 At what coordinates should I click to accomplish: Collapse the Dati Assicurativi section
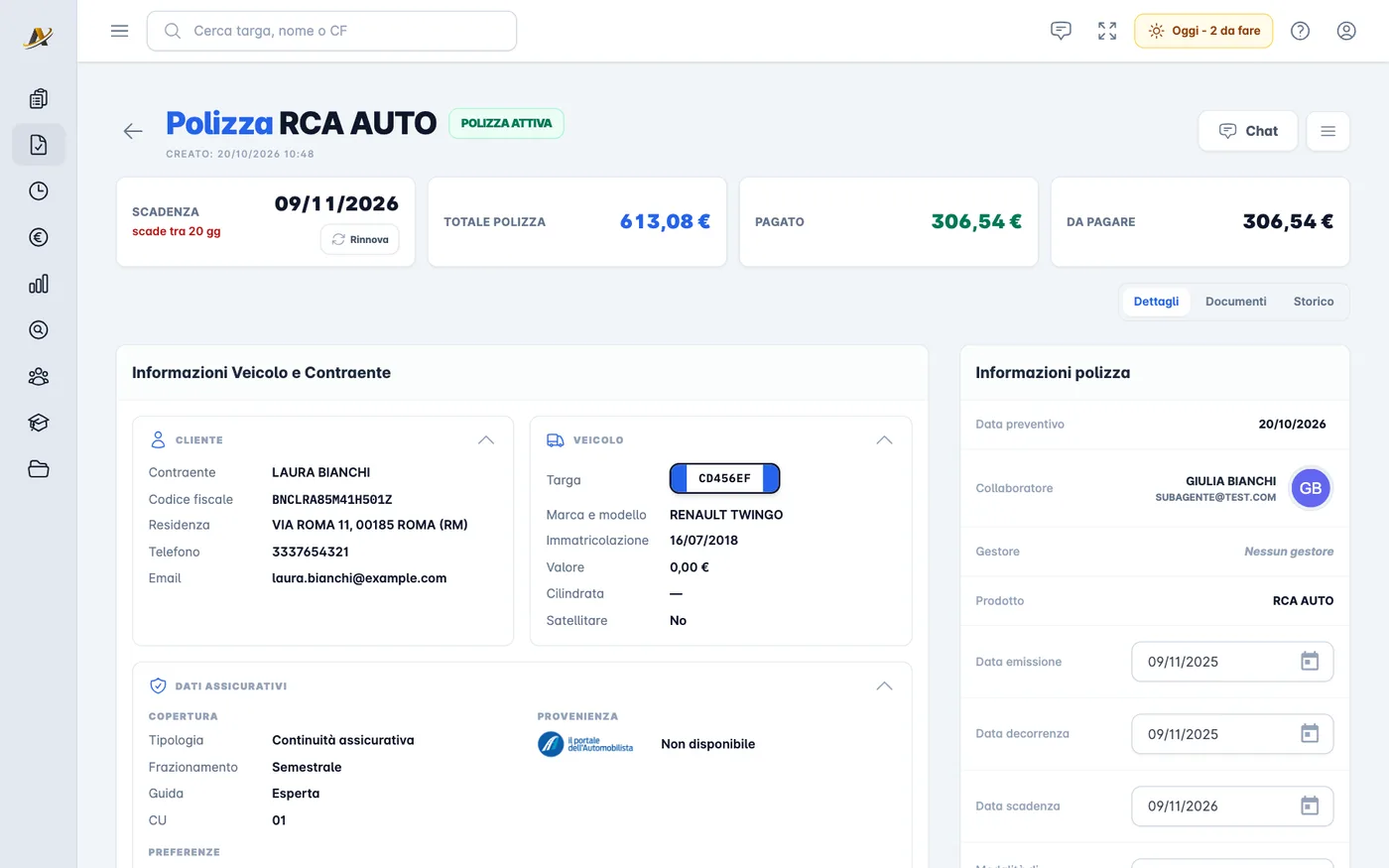[884, 685]
